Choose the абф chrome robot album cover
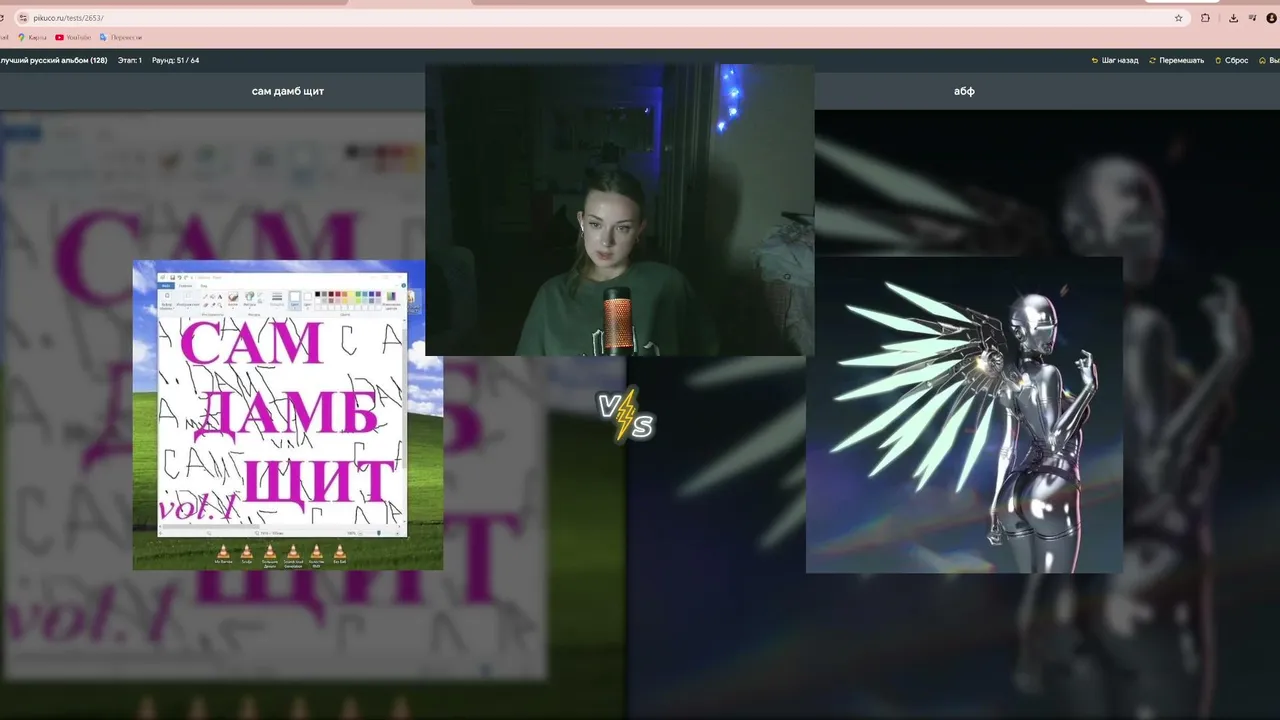This screenshot has height=720, width=1280. click(x=964, y=415)
